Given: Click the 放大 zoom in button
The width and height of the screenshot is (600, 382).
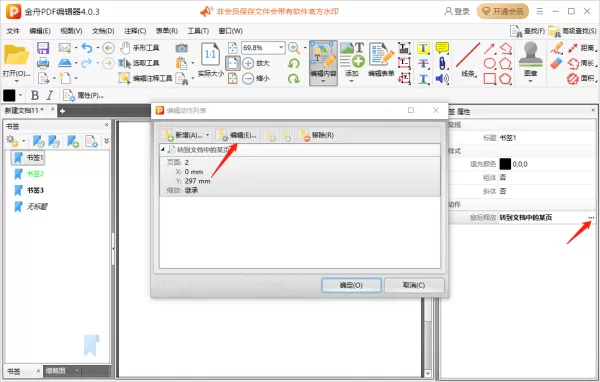Looking at the screenshot, I should tap(256, 63).
